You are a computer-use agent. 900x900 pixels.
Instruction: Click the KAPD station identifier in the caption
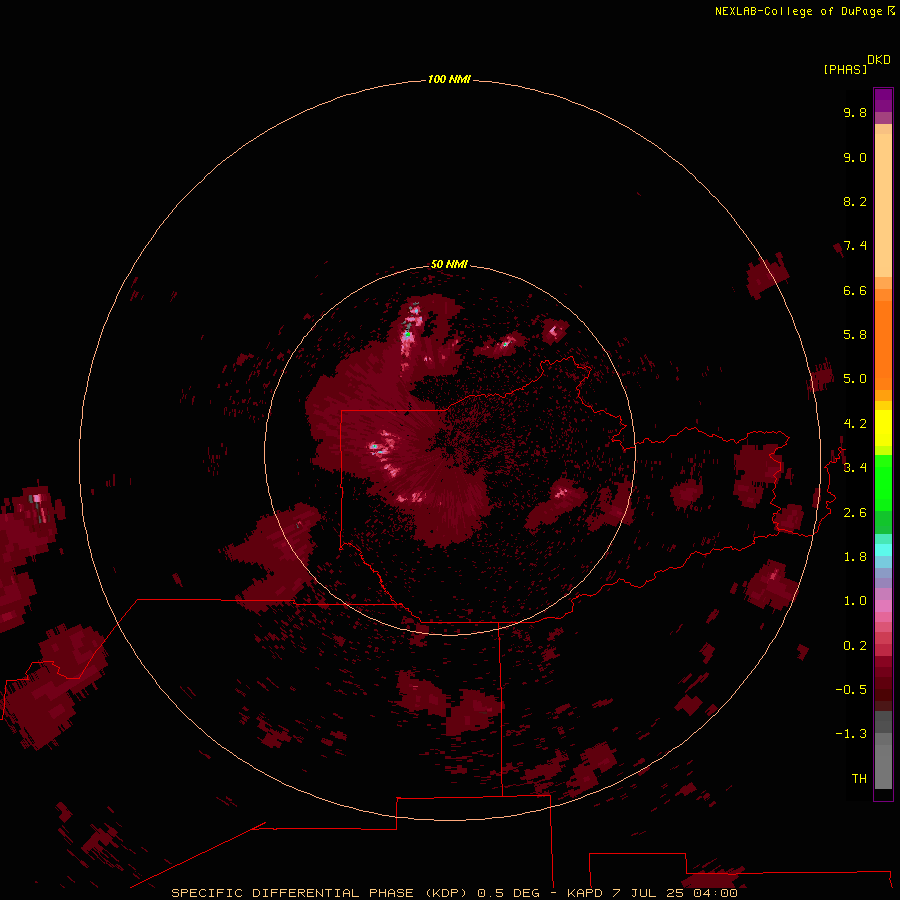click(x=585, y=893)
